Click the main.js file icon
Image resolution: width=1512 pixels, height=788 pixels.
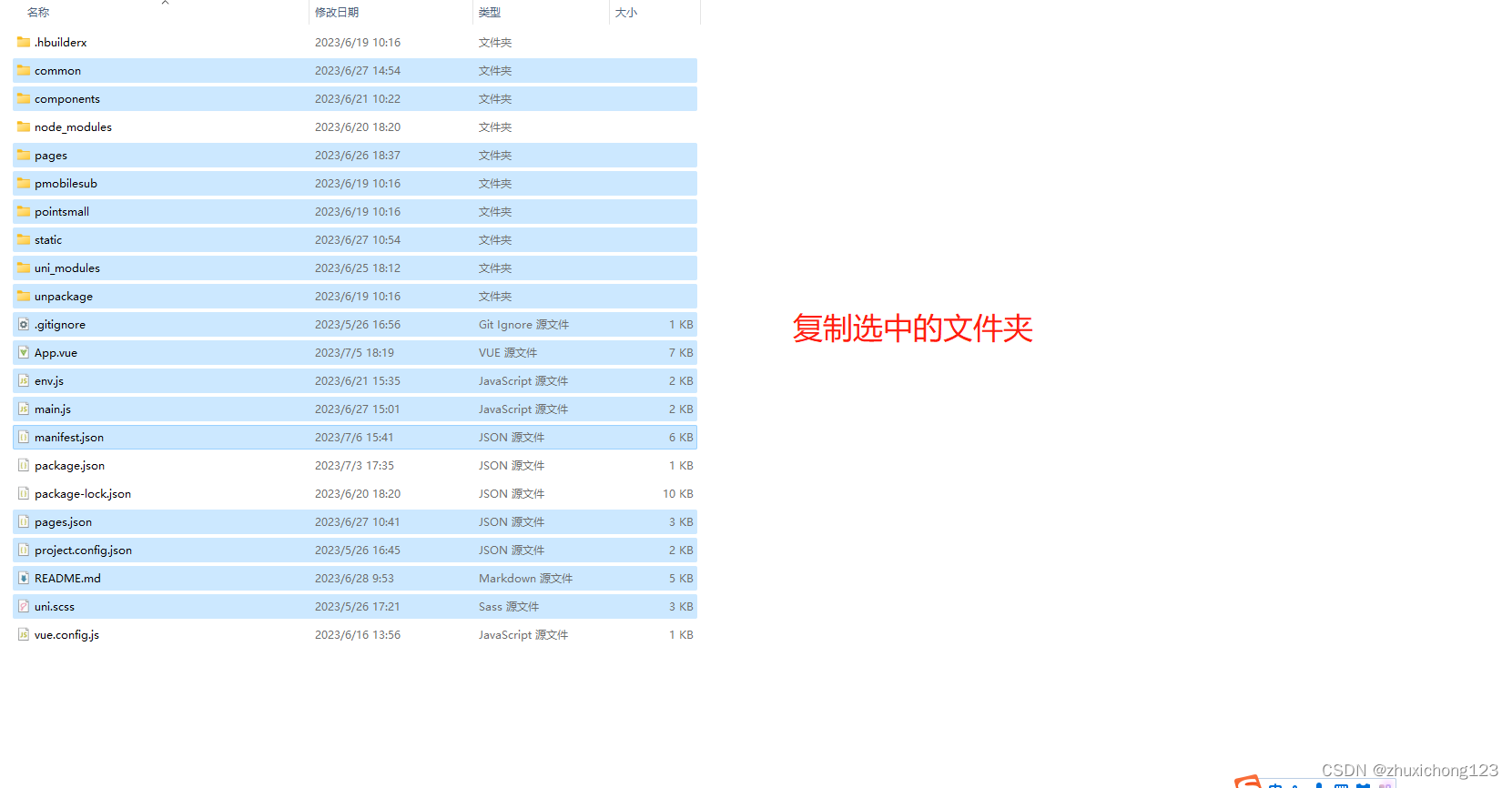(x=24, y=409)
